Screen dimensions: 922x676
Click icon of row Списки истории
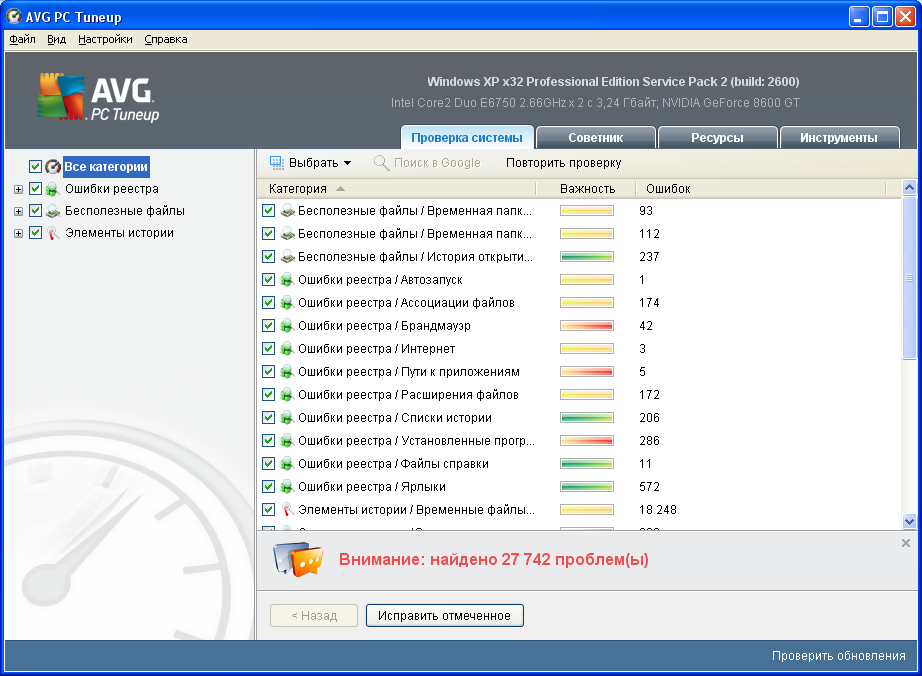click(x=287, y=418)
